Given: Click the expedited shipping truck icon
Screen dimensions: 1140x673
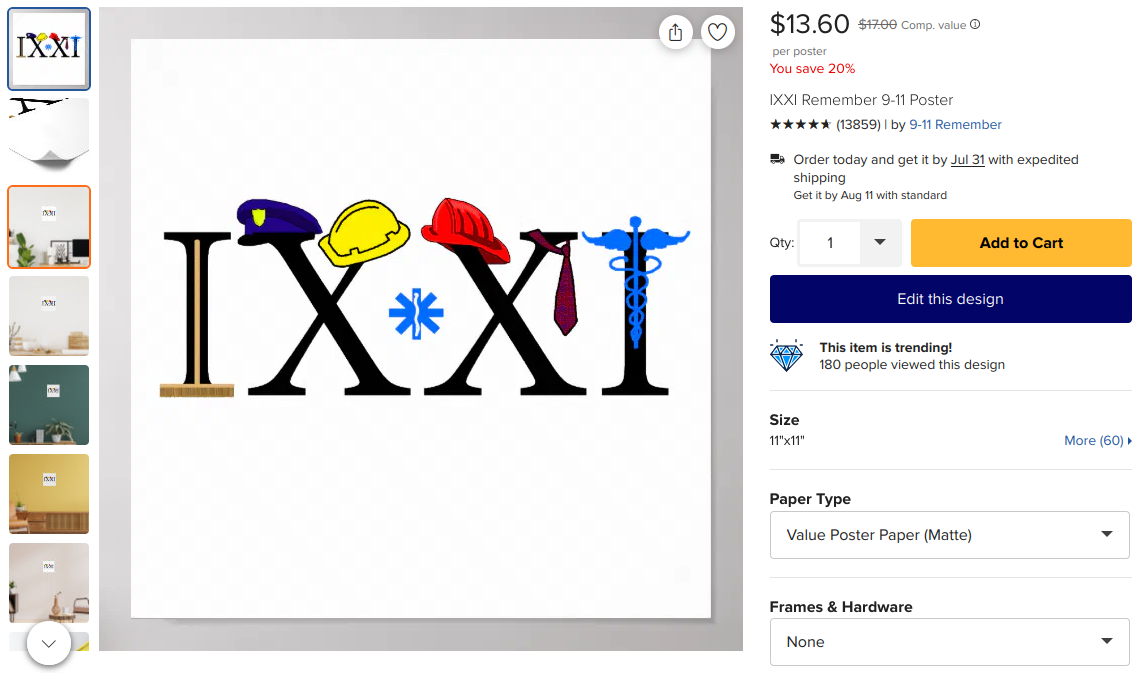Looking at the screenshot, I should [777, 158].
